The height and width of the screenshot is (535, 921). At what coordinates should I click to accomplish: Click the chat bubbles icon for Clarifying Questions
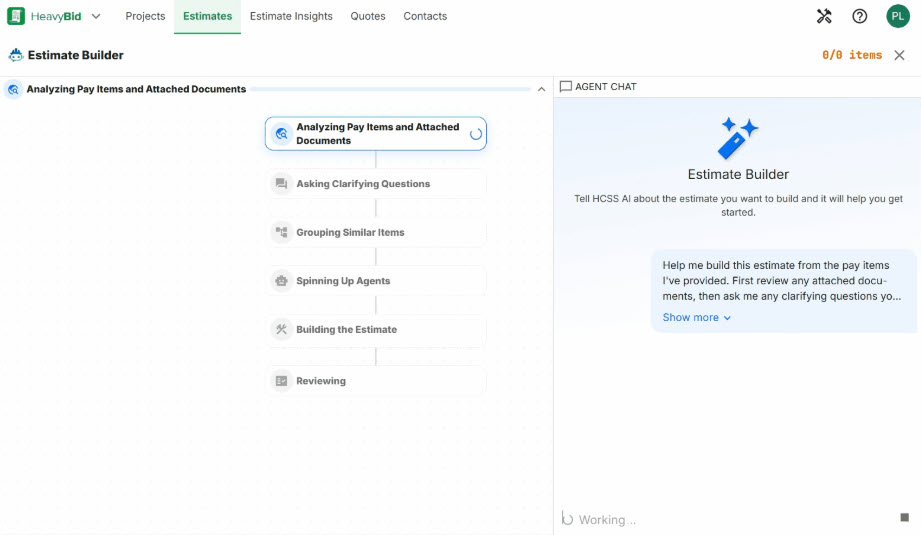(281, 184)
